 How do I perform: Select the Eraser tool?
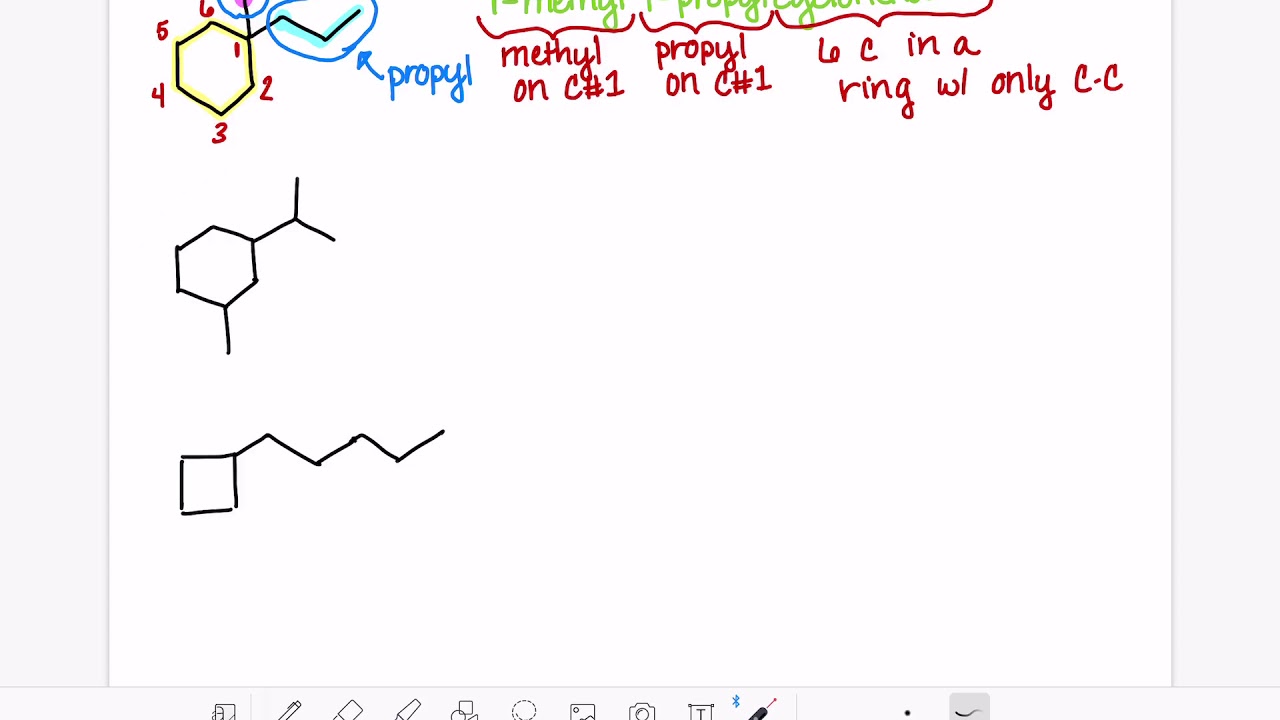pyautogui.click(x=348, y=711)
